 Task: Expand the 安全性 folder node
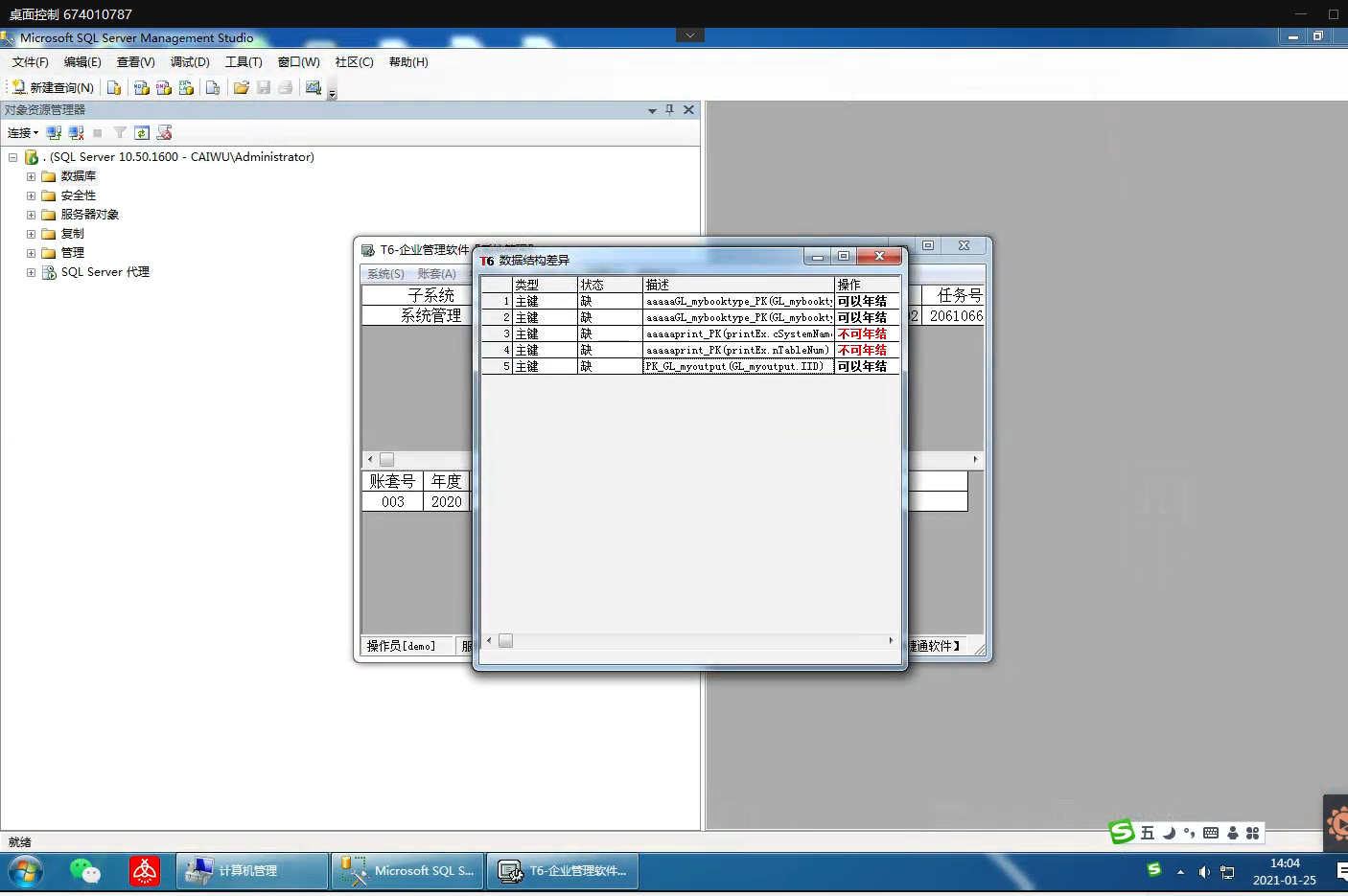(x=31, y=195)
